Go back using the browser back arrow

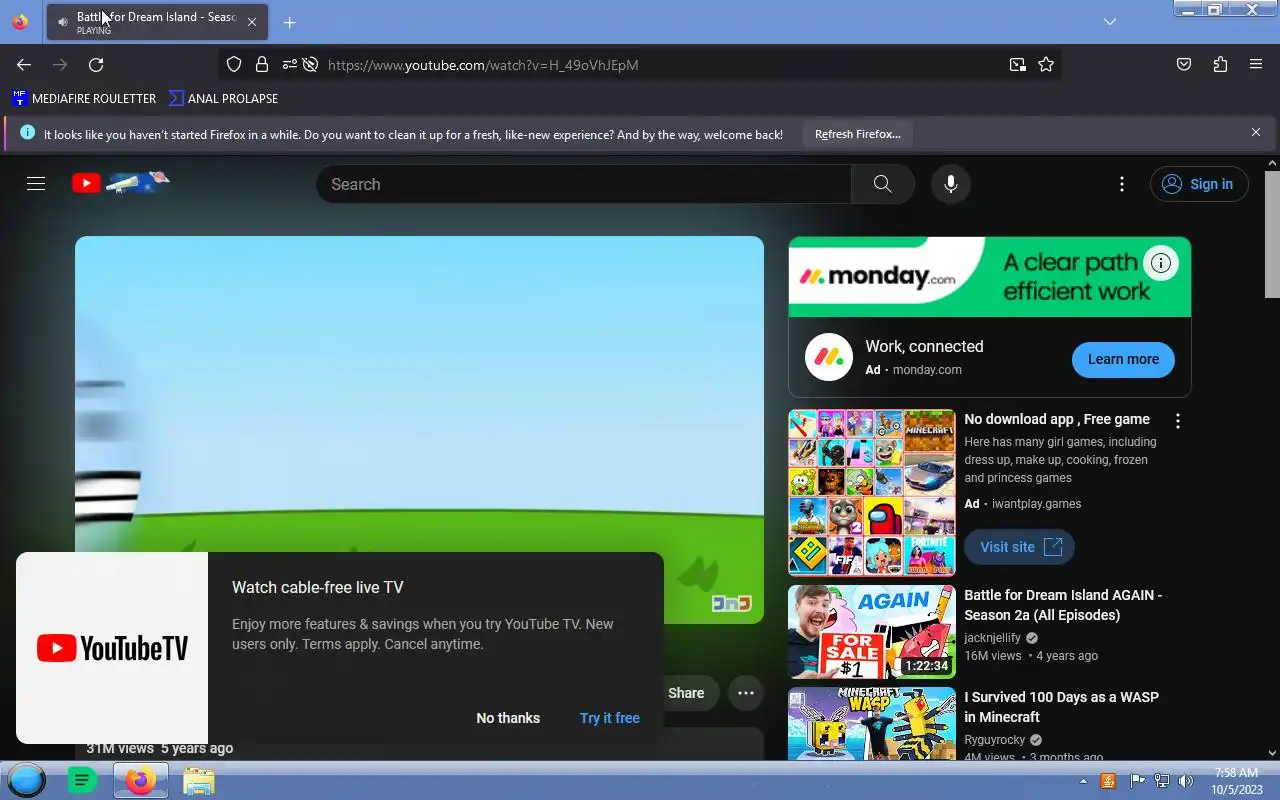coord(24,65)
